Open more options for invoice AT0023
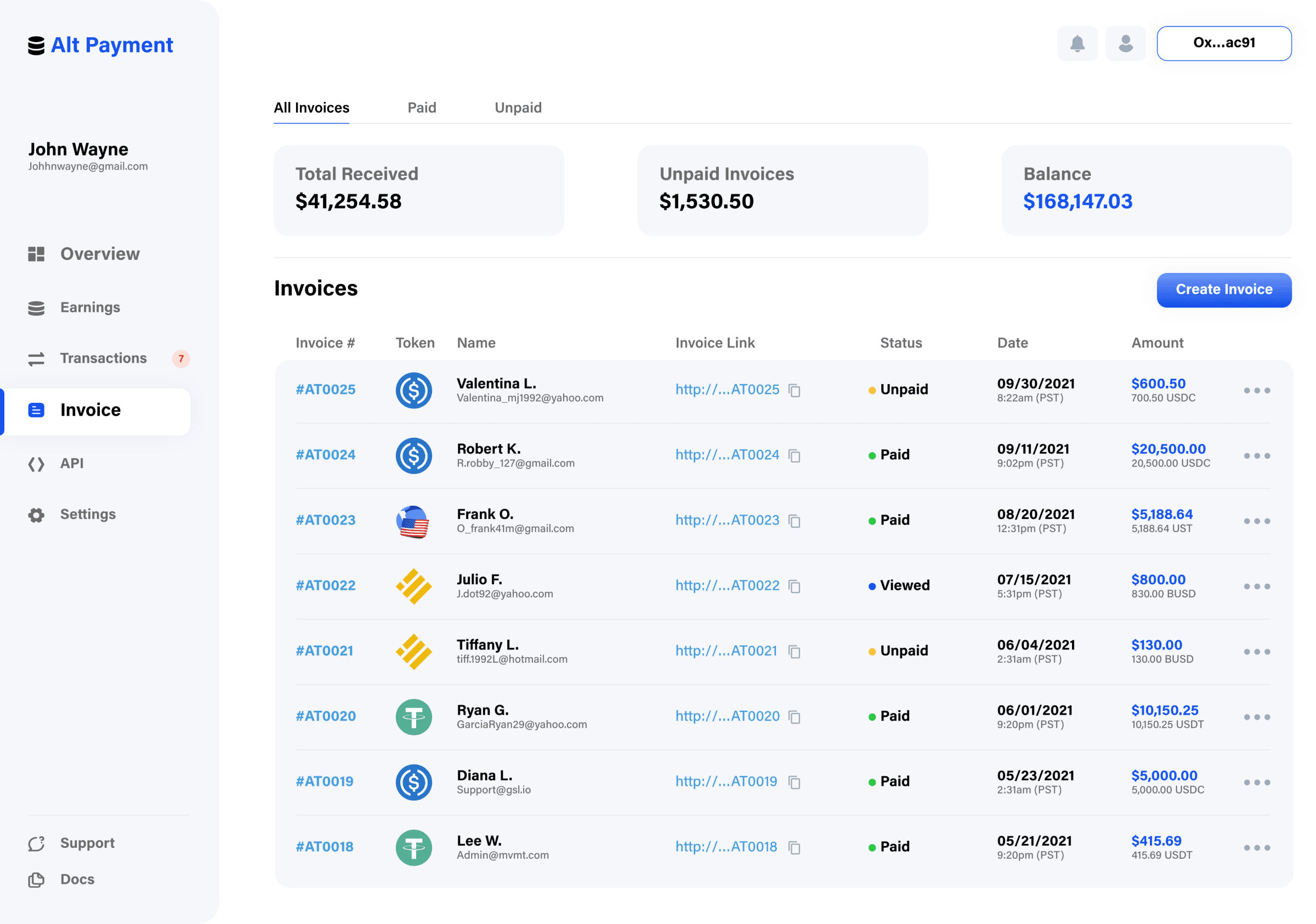Screen dimensions: 1316x924 [1257, 521]
